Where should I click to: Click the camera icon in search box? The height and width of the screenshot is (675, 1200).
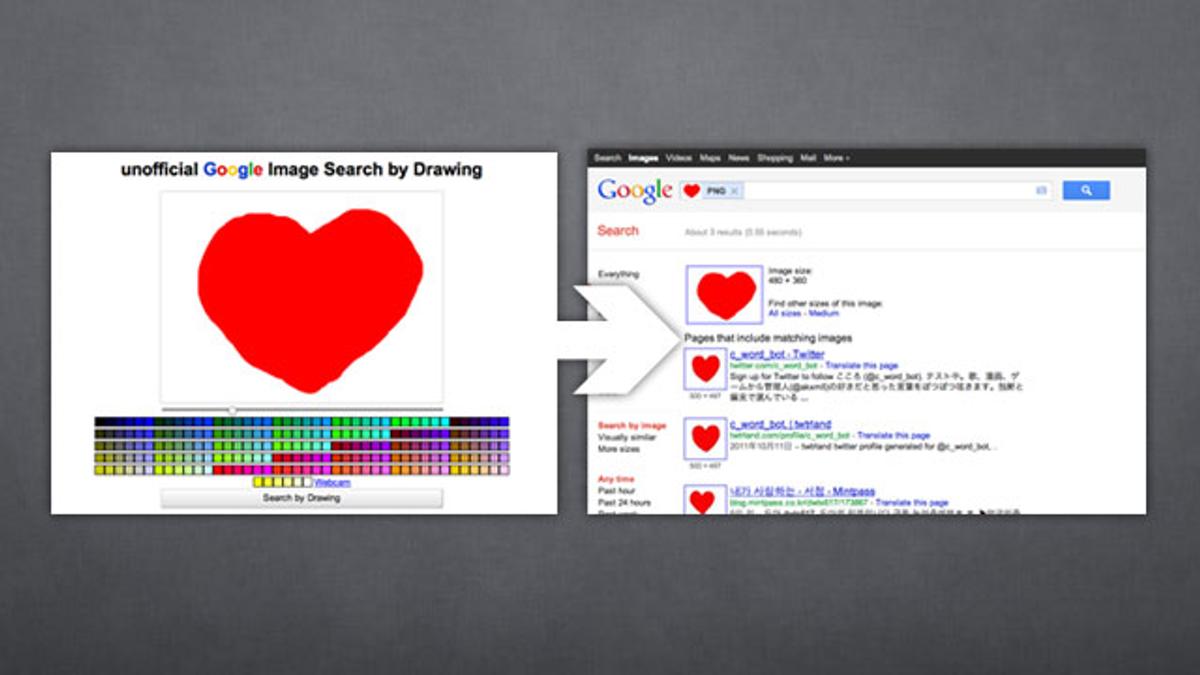tap(1041, 190)
